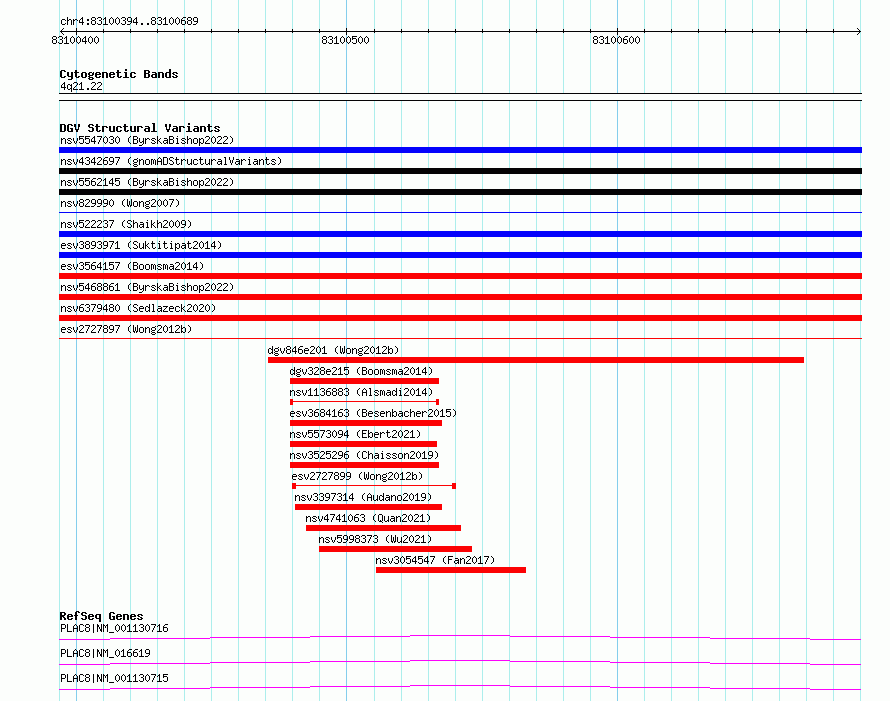This screenshot has width=890, height=701.
Task: Click the red esv3564157 variant bar
Action: click(x=460, y=276)
